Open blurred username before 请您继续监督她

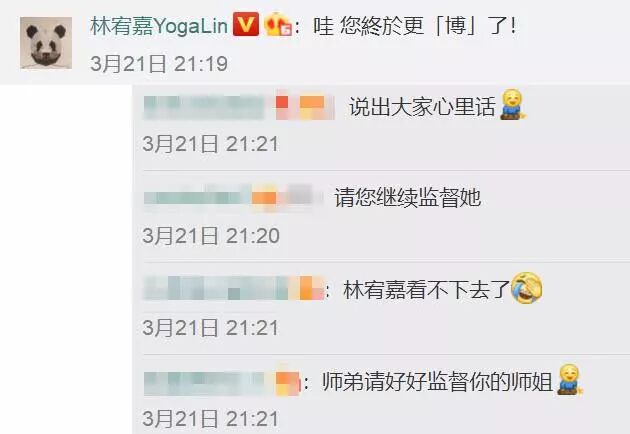pos(197,198)
